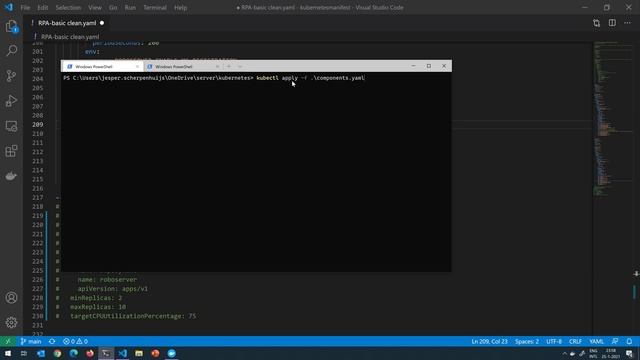The height and width of the screenshot is (360, 640).
Task: Open Task View on the taskbar
Action: pyautogui.click(x=24, y=353)
